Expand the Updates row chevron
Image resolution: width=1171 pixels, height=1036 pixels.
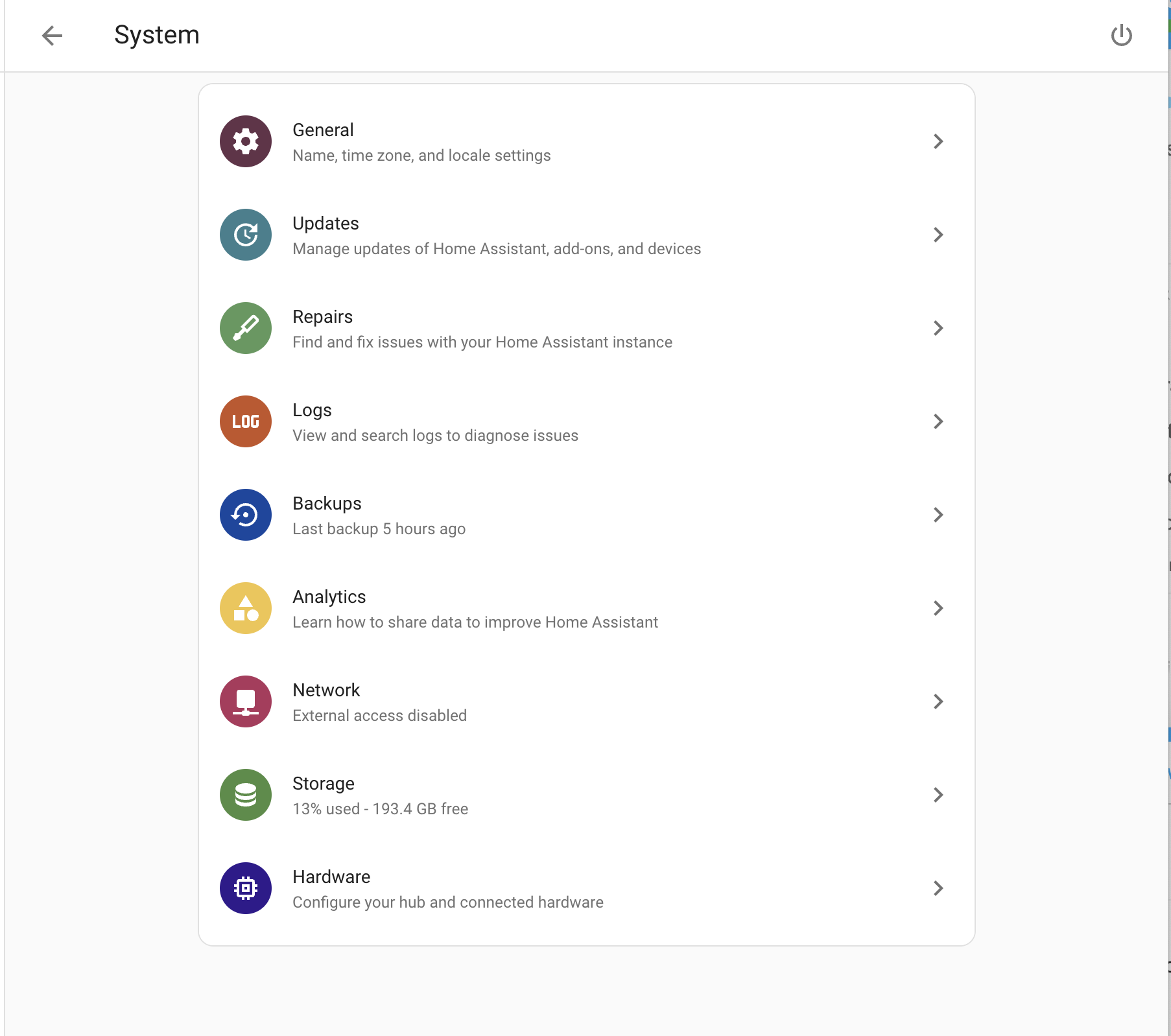click(938, 235)
